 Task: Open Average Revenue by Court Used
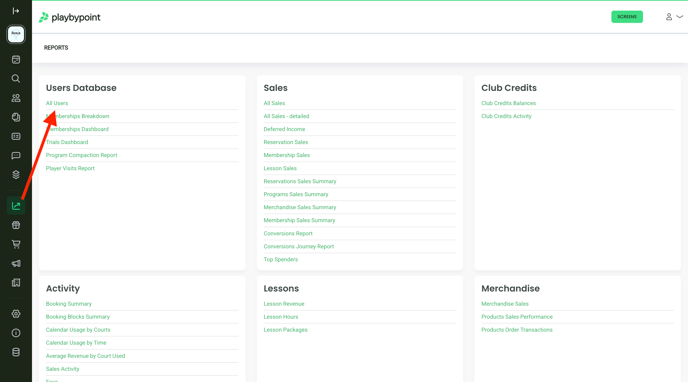85,356
